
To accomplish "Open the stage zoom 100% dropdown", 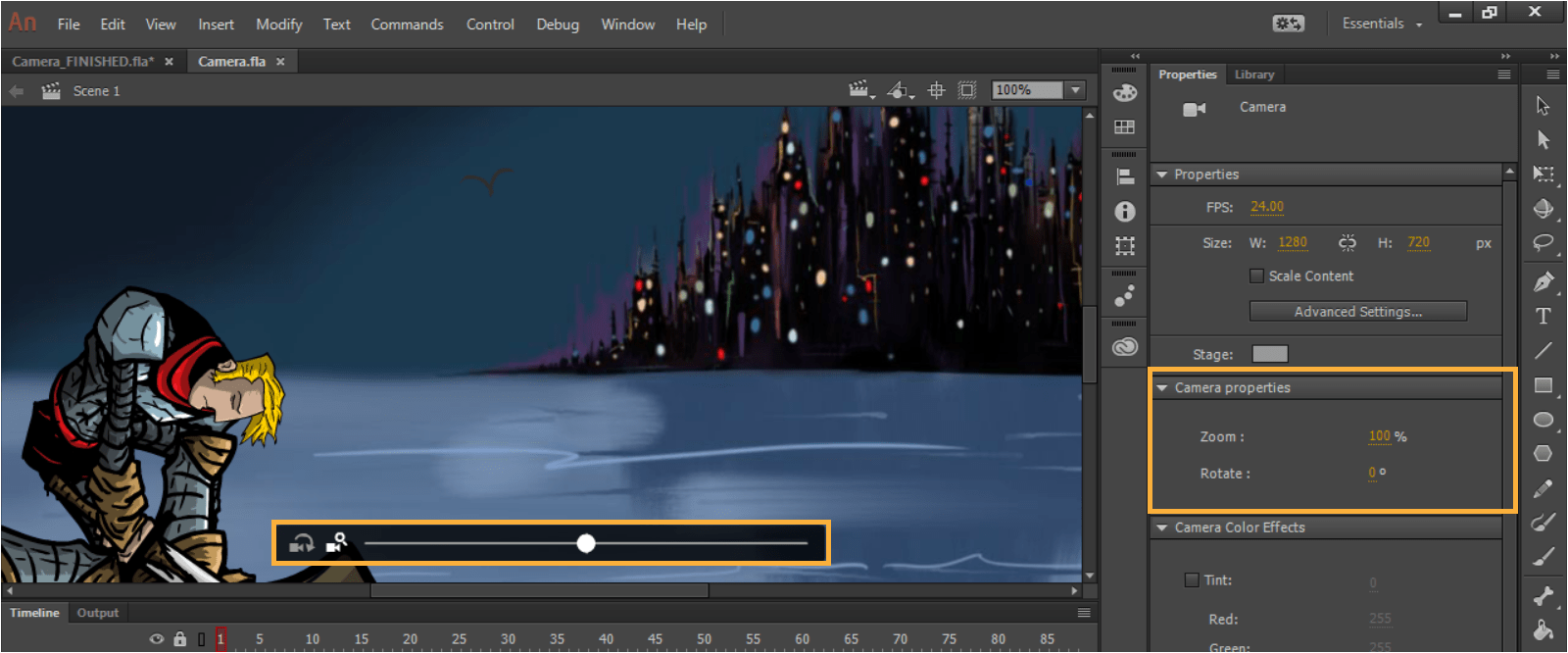I will click(1076, 90).
